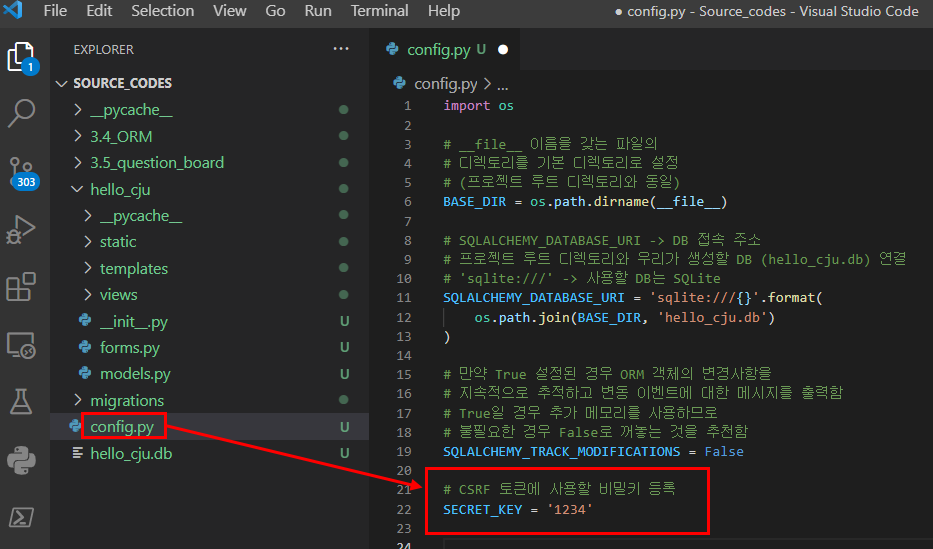Open the Explorer view in activity bar
The height and width of the screenshot is (549, 933).
click(21, 58)
